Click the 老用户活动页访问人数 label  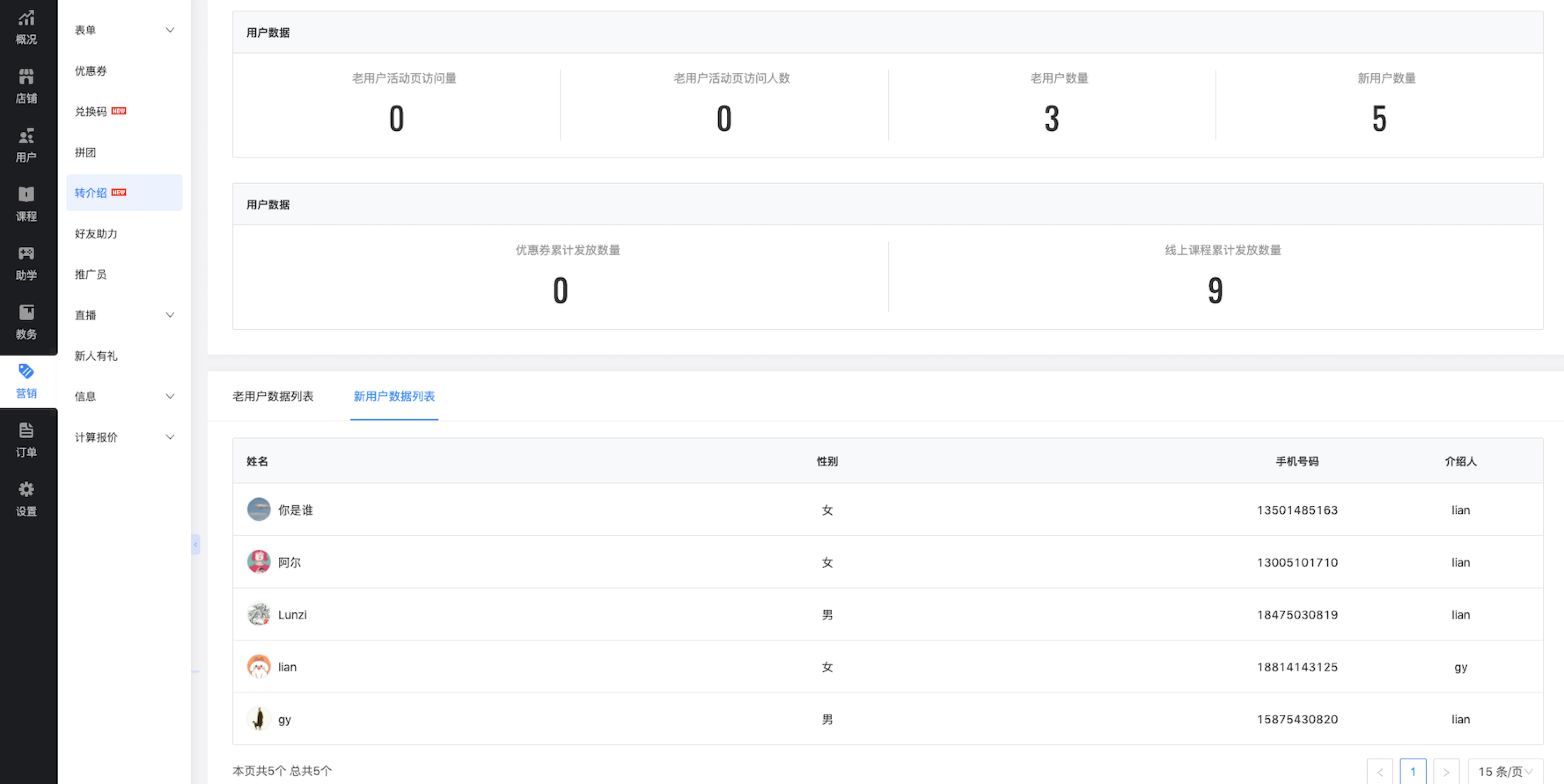(x=731, y=78)
